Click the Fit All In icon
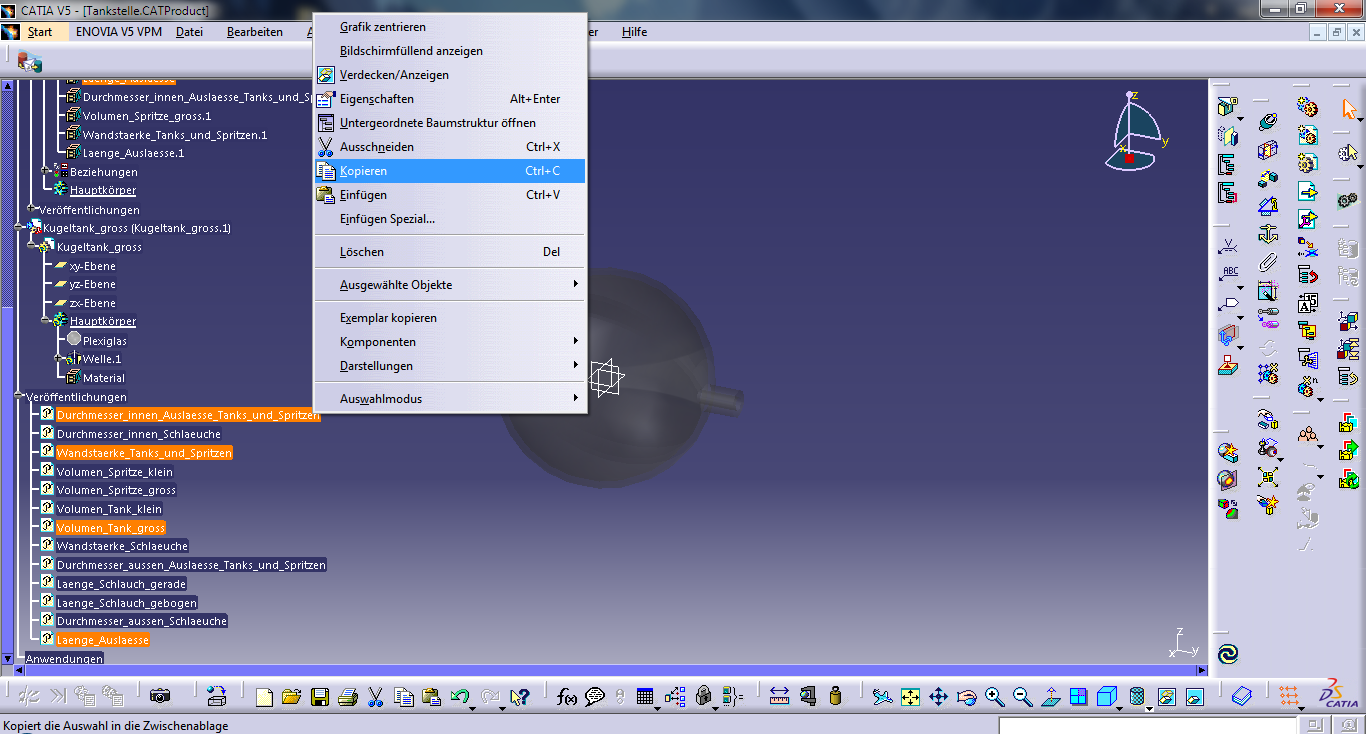The width and height of the screenshot is (1366, 734). (x=910, y=696)
